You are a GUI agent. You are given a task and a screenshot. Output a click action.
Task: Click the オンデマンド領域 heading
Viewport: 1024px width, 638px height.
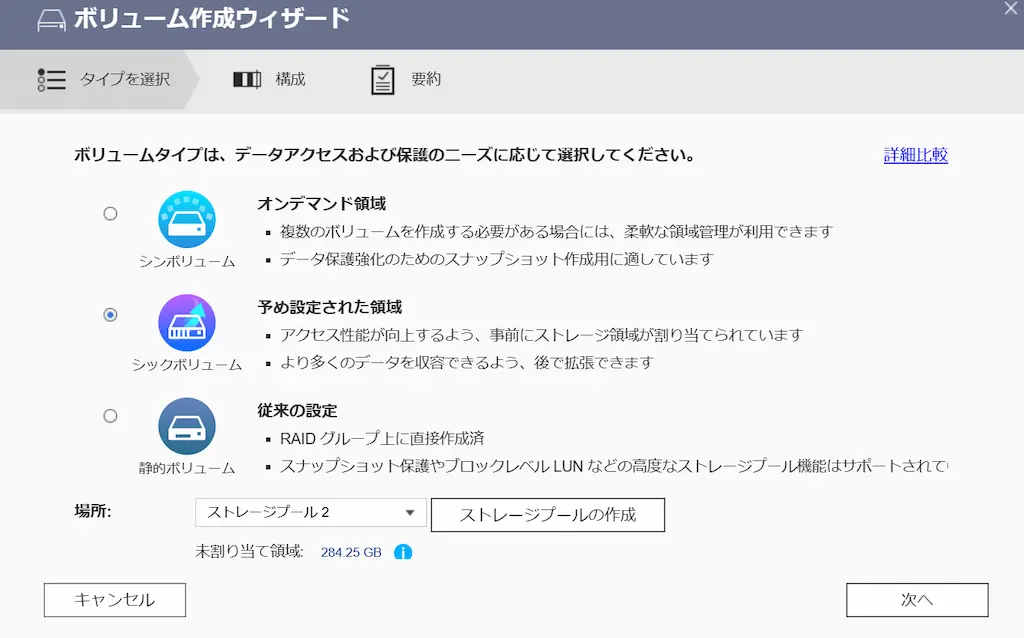321,204
